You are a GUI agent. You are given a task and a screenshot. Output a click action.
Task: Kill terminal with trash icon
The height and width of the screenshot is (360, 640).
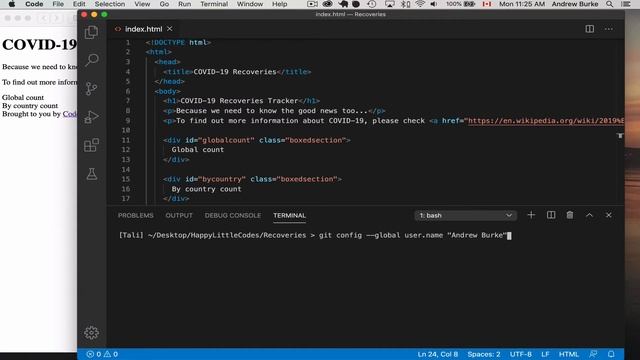click(570, 215)
